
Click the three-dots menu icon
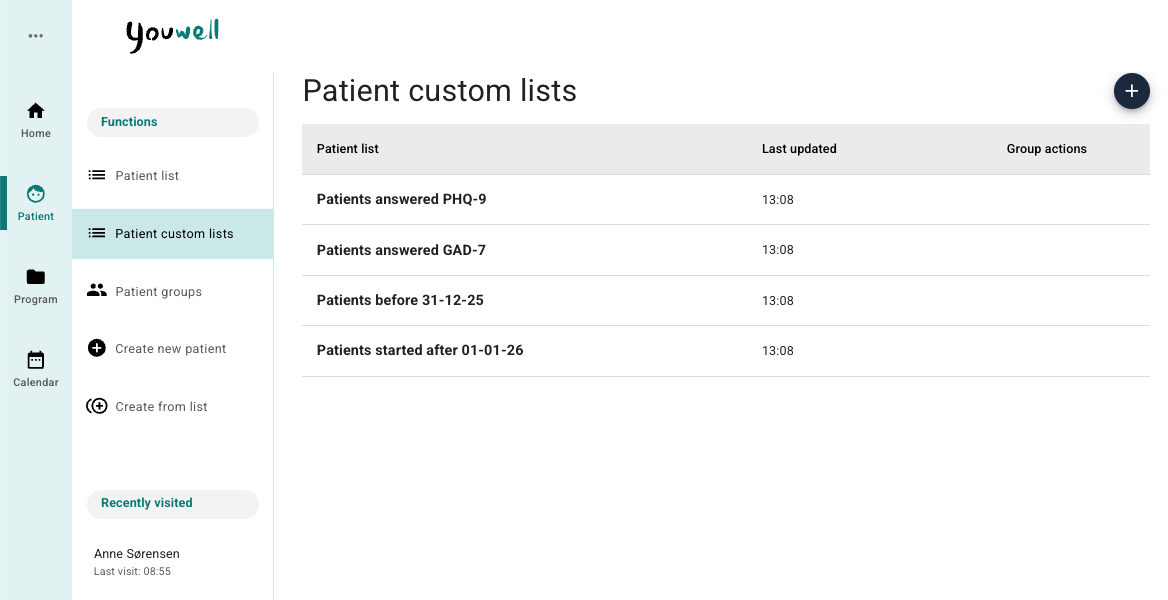tap(36, 36)
